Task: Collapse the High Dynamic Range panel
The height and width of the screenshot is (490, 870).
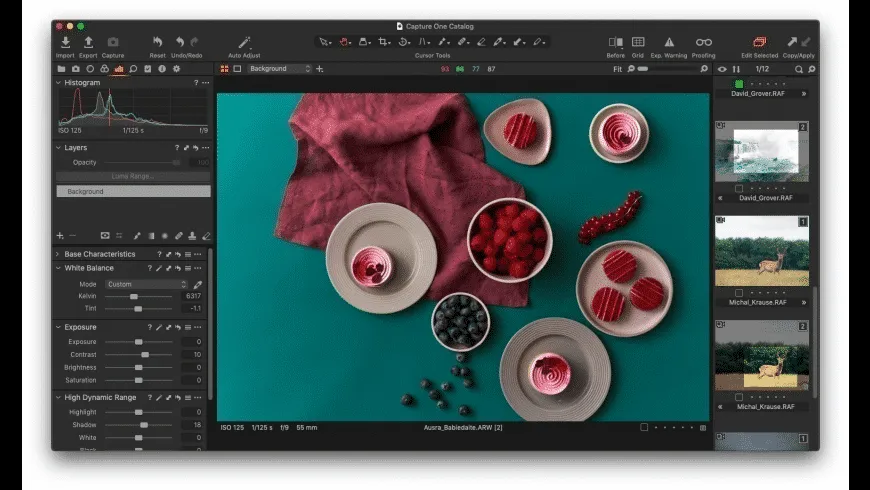Action: pos(58,397)
